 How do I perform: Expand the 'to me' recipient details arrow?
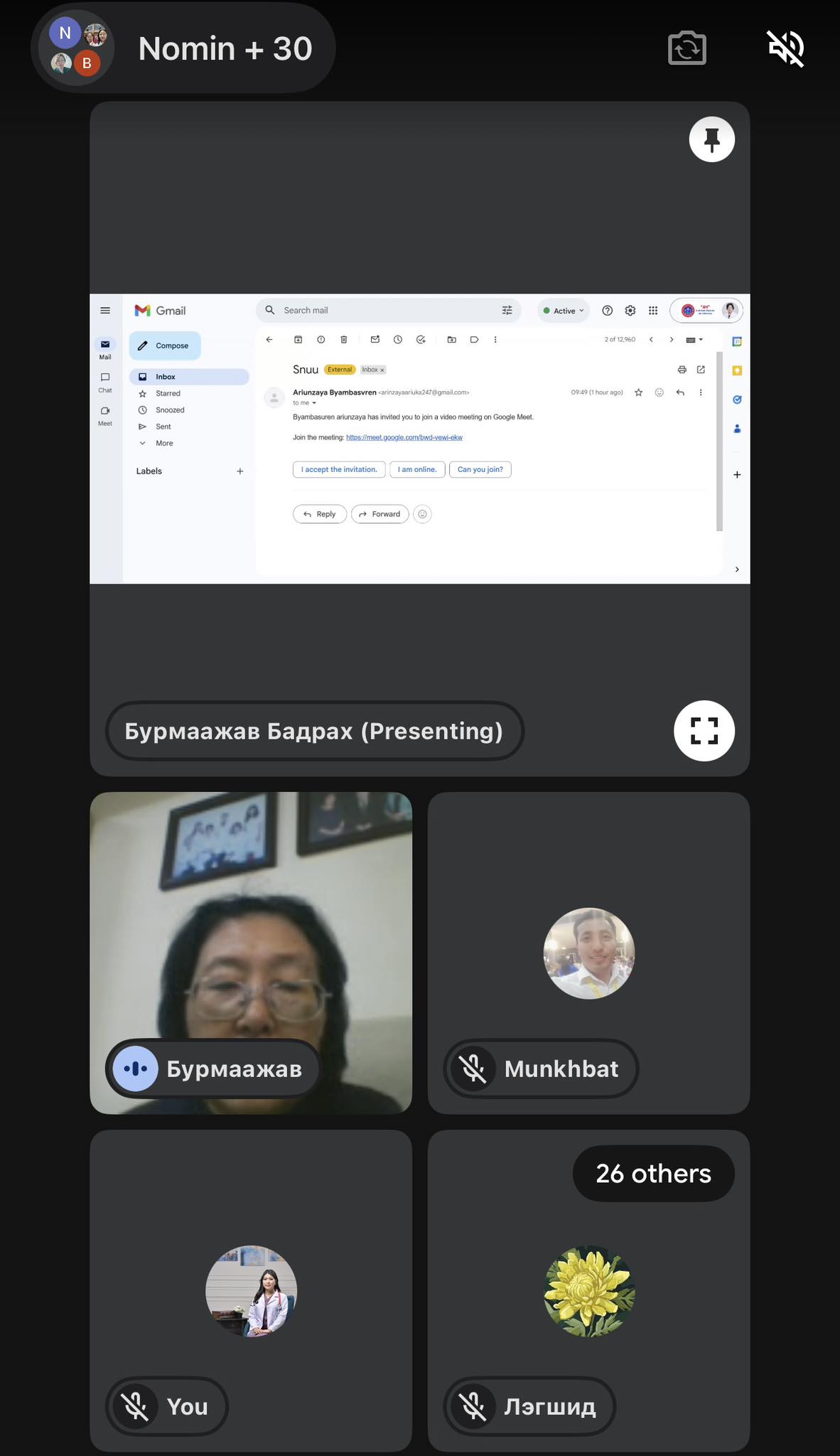(314, 403)
